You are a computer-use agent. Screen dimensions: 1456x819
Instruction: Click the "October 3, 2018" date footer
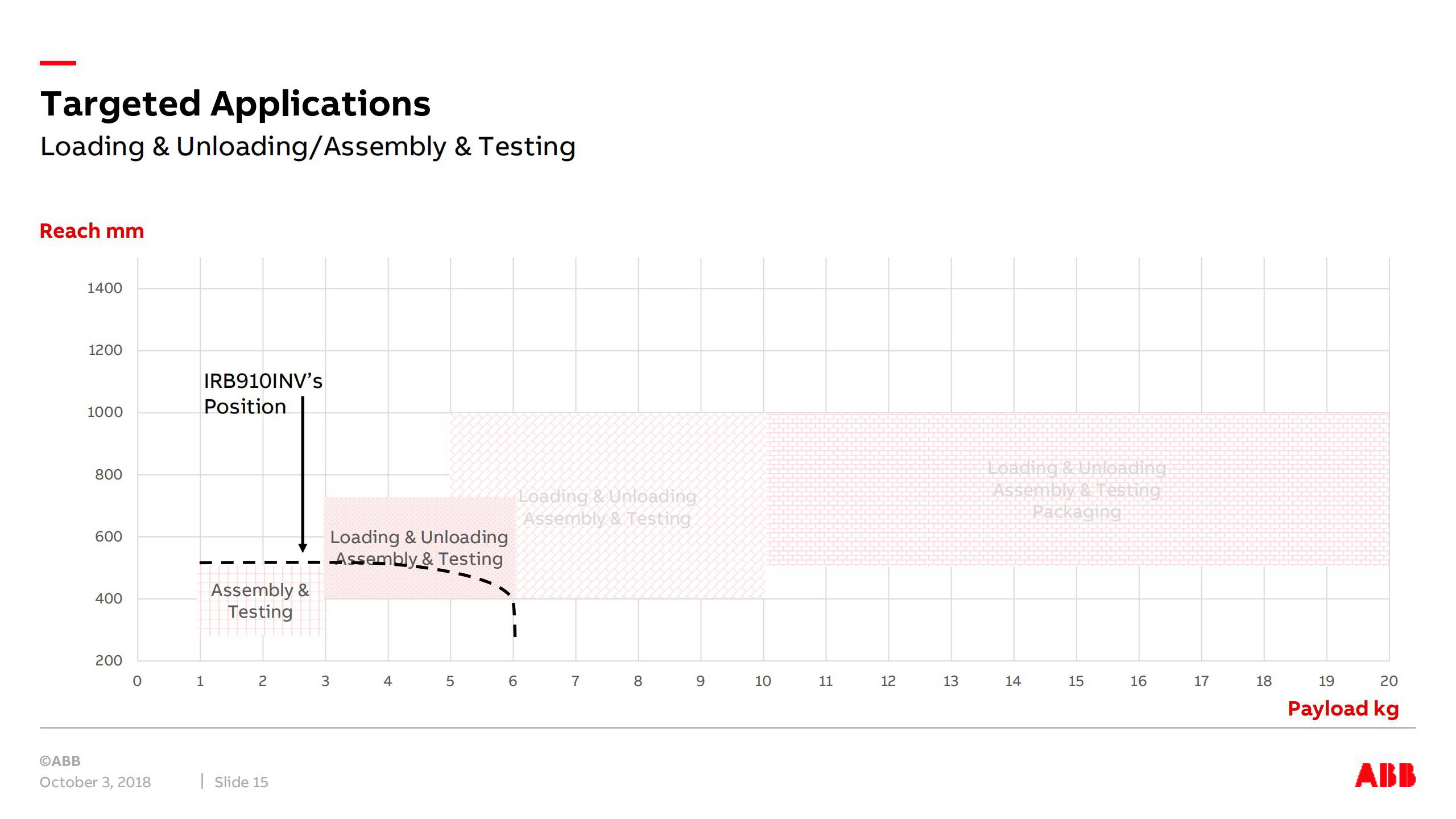95,782
